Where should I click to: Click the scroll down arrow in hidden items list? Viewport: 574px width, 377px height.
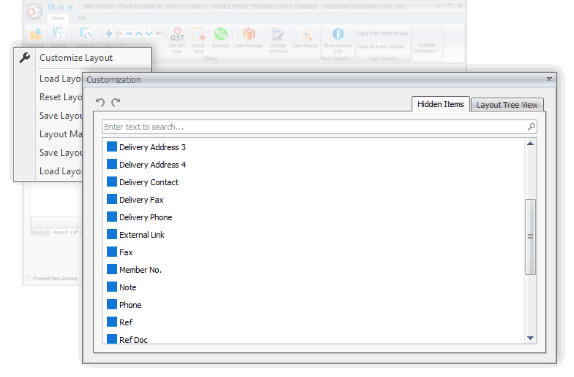pyautogui.click(x=530, y=338)
